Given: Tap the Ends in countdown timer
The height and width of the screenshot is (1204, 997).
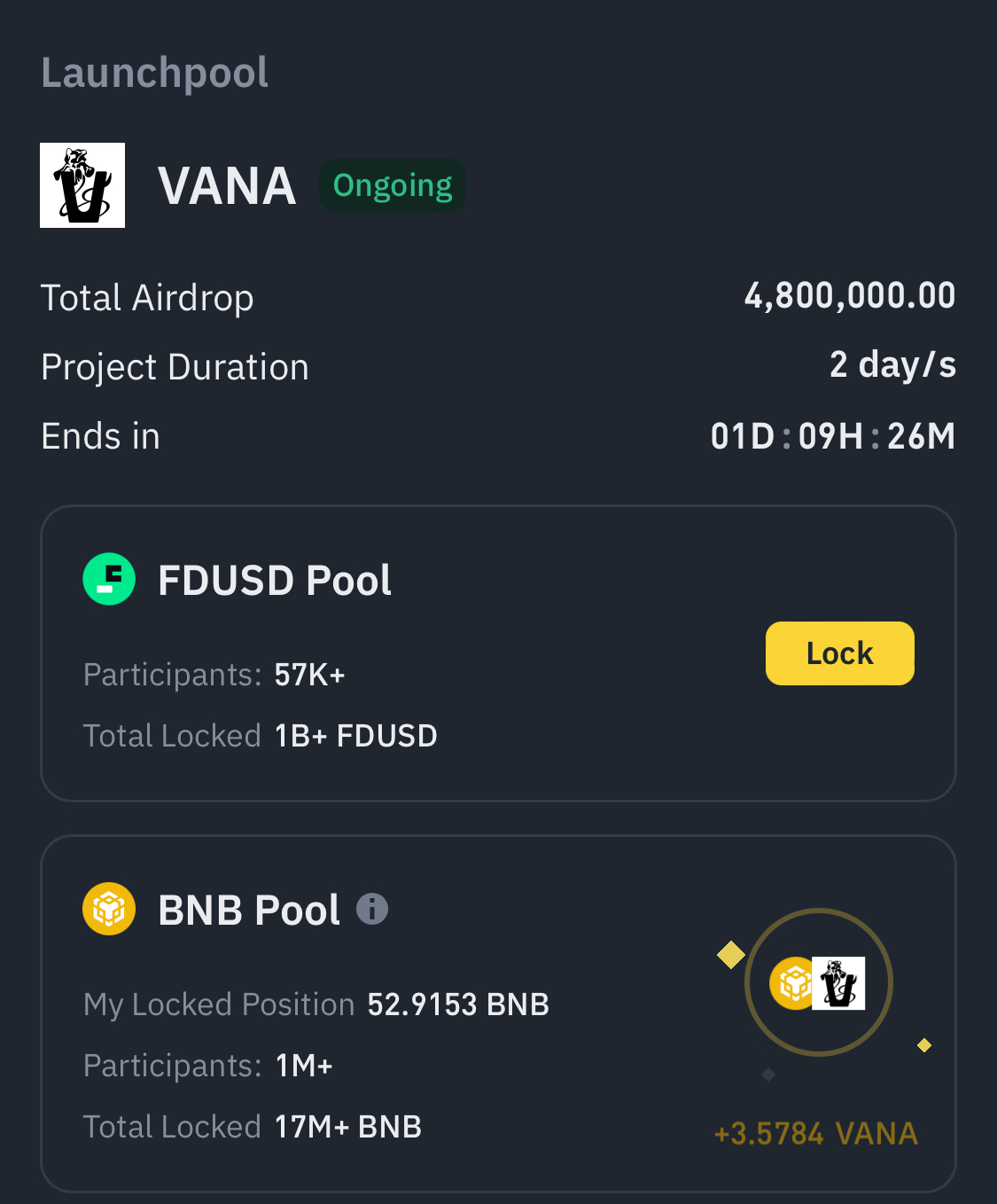Looking at the screenshot, I should coord(832,436).
